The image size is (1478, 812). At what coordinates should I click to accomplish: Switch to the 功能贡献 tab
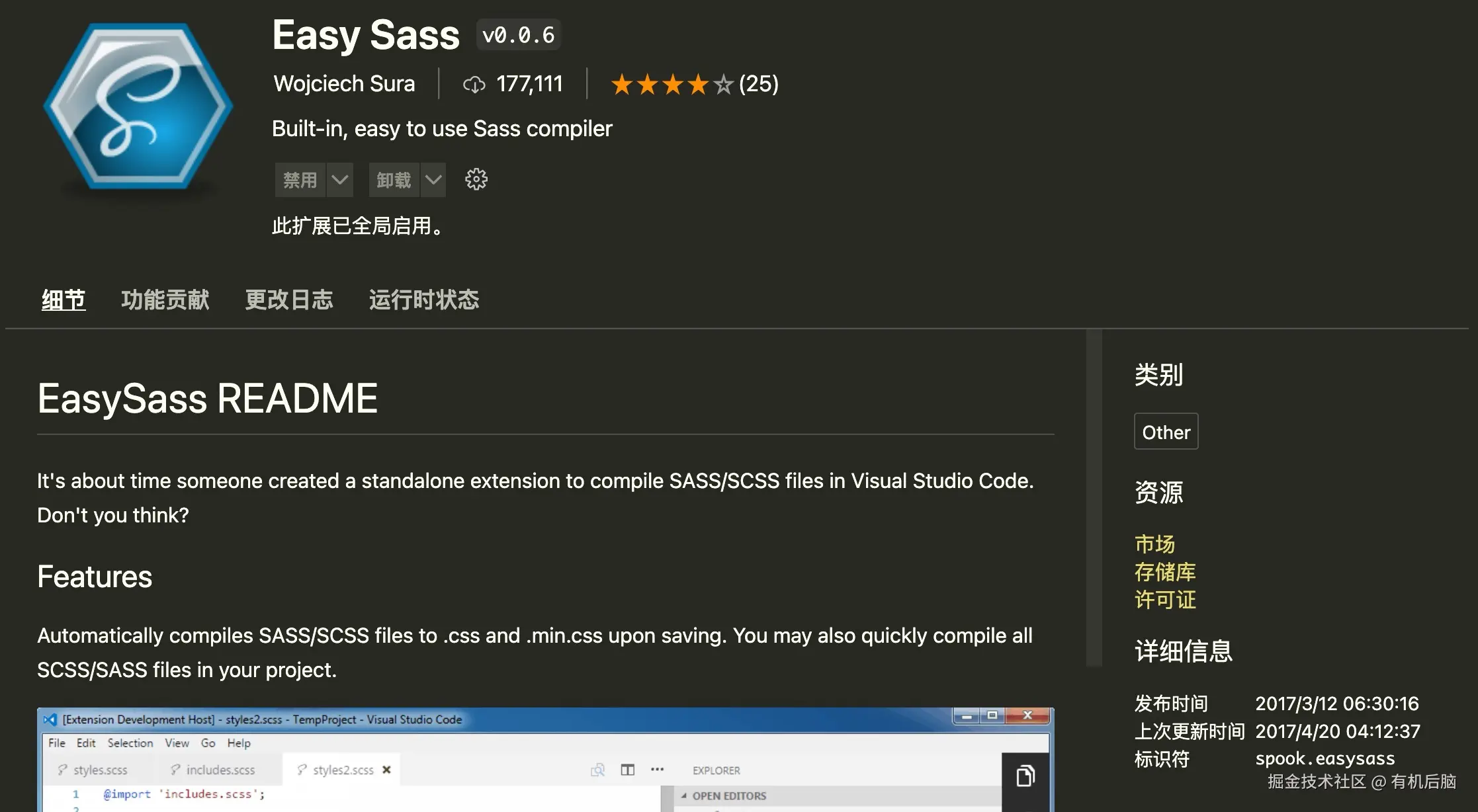(165, 300)
